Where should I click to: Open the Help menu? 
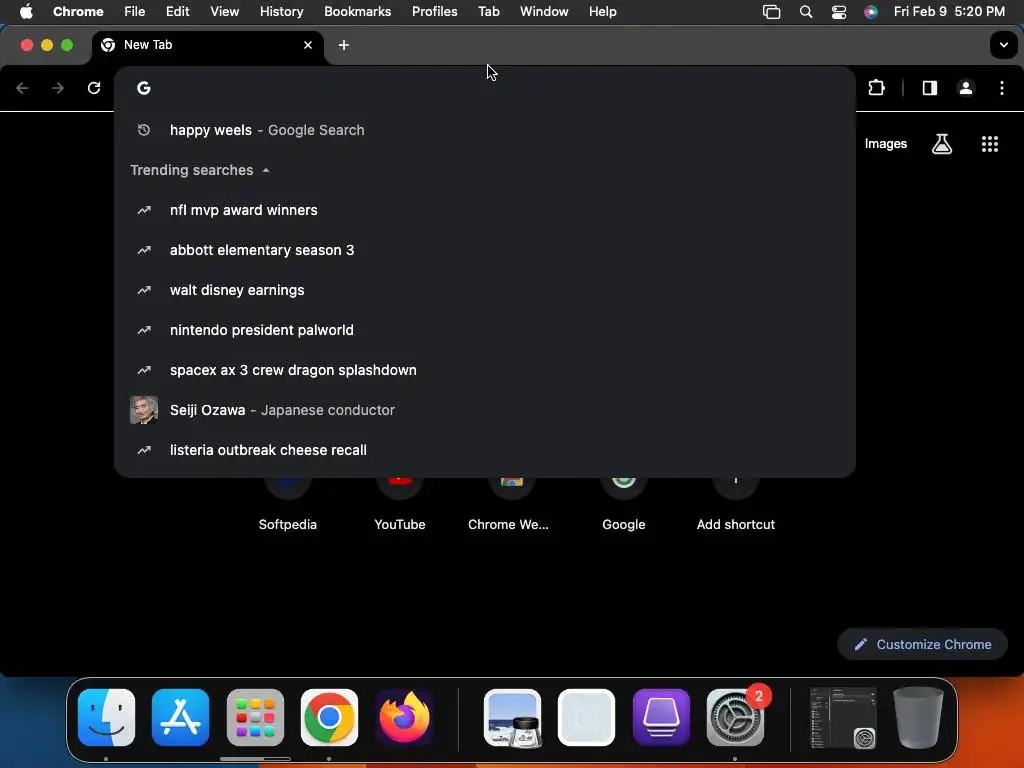point(602,12)
